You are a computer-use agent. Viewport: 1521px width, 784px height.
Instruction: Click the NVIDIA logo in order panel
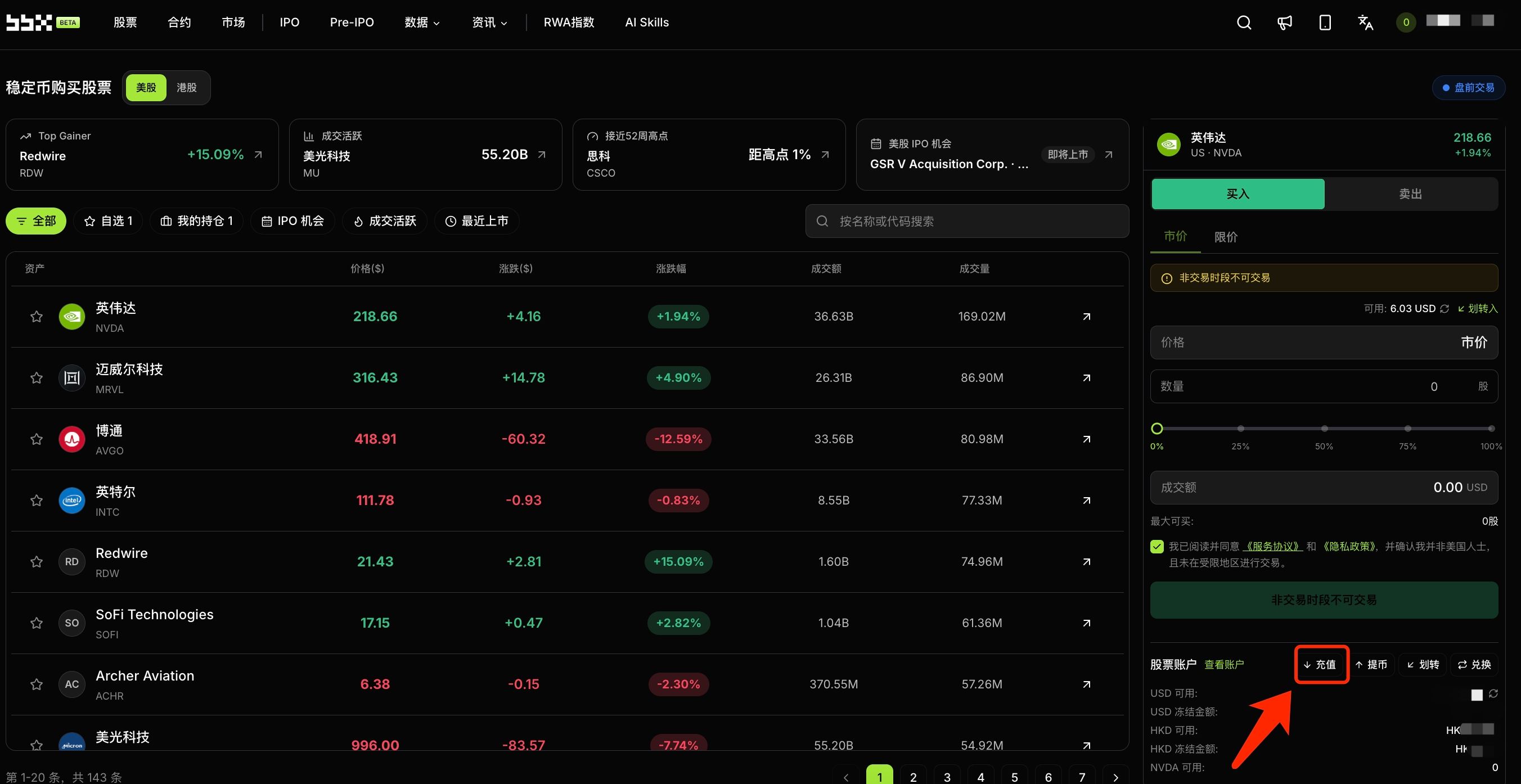tap(1168, 145)
